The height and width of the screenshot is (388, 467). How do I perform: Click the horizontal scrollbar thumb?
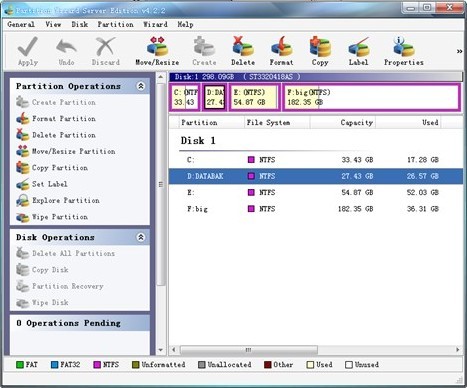pyautogui.click(x=249, y=350)
